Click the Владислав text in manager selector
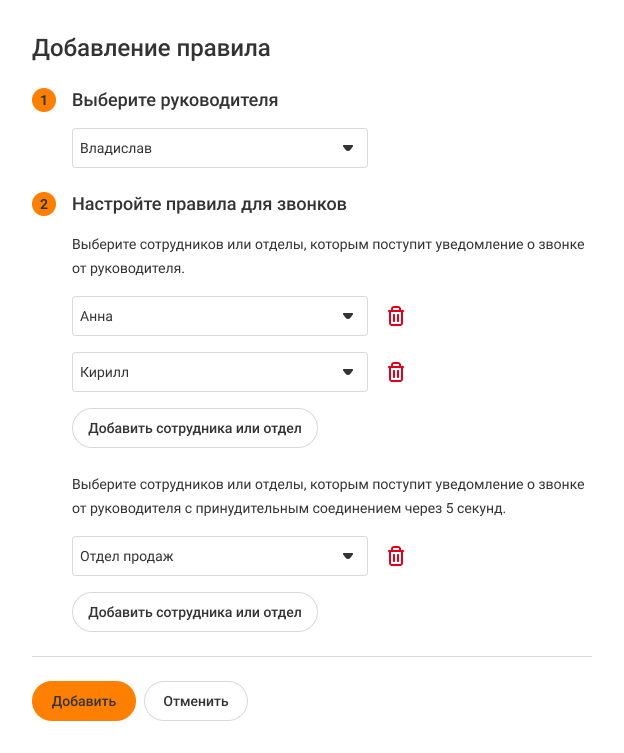This screenshot has height=753, width=624. [116, 148]
